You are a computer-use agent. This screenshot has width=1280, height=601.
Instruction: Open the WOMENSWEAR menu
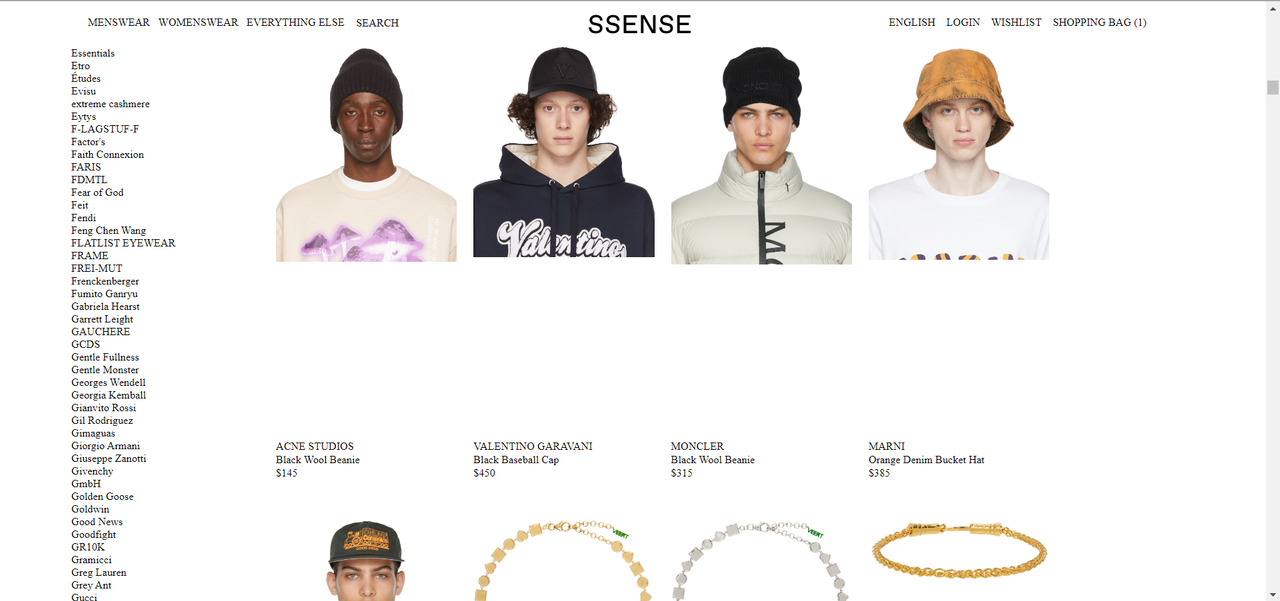tap(198, 22)
